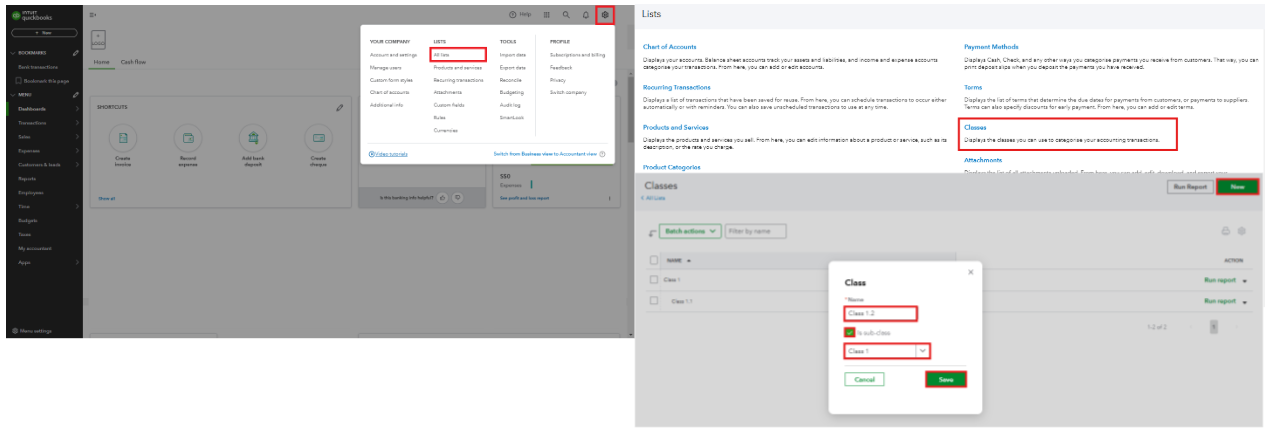This screenshot has width=1269, height=431.
Task: Click the green Save button
Action: click(x=945, y=380)
